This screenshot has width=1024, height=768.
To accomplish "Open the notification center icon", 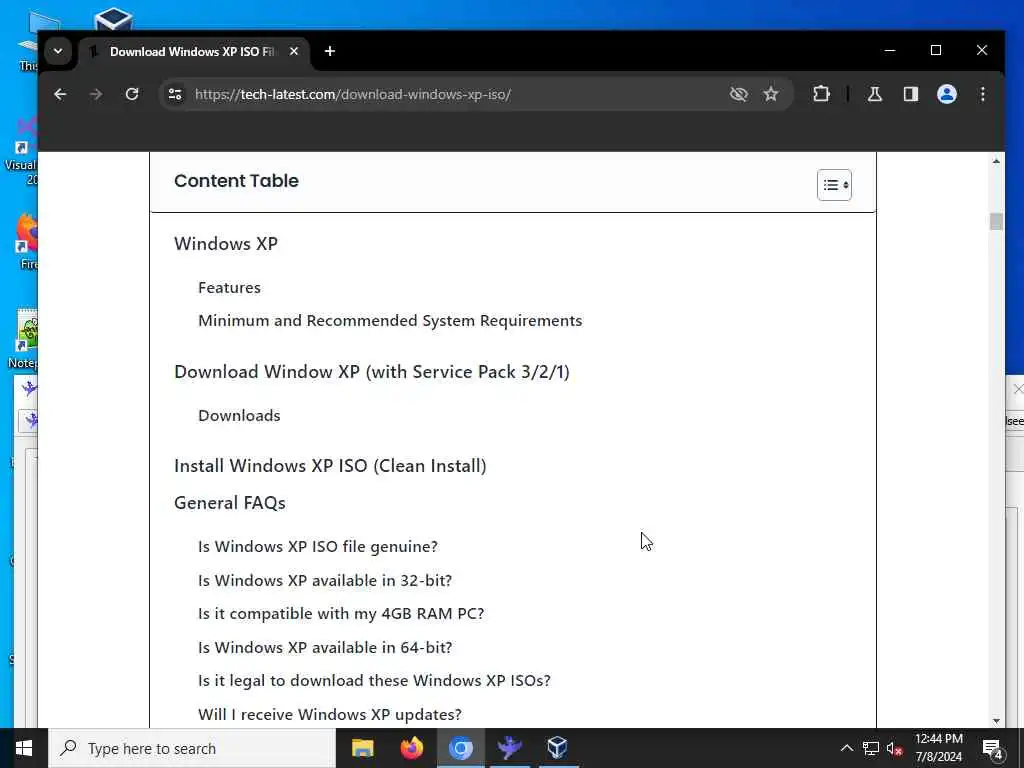I will (x=993, y=749).
